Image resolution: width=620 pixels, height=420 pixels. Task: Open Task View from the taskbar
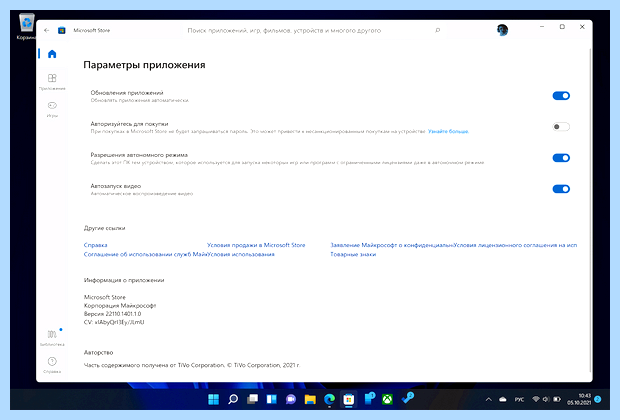252,399
